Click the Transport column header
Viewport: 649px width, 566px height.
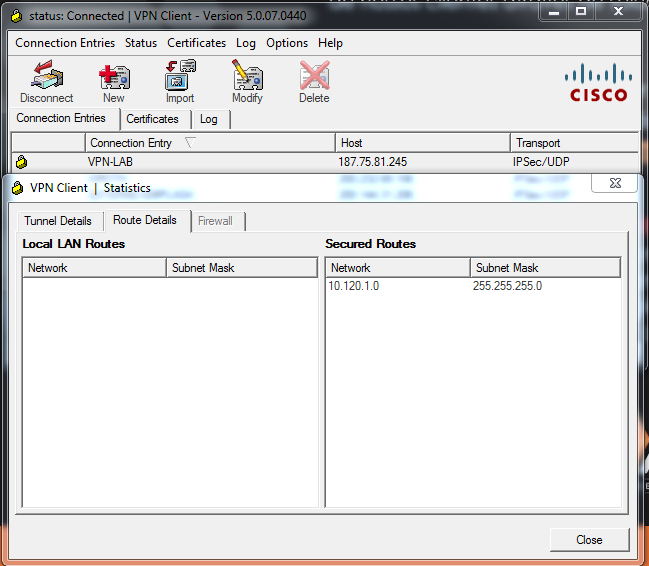pyautogui.click(x=574, y=143)
